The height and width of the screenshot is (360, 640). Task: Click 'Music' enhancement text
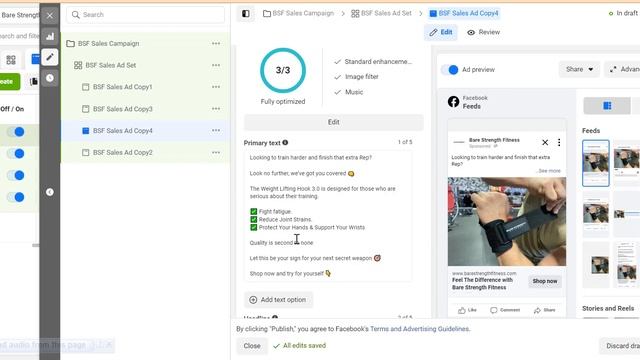coord(354,92)
